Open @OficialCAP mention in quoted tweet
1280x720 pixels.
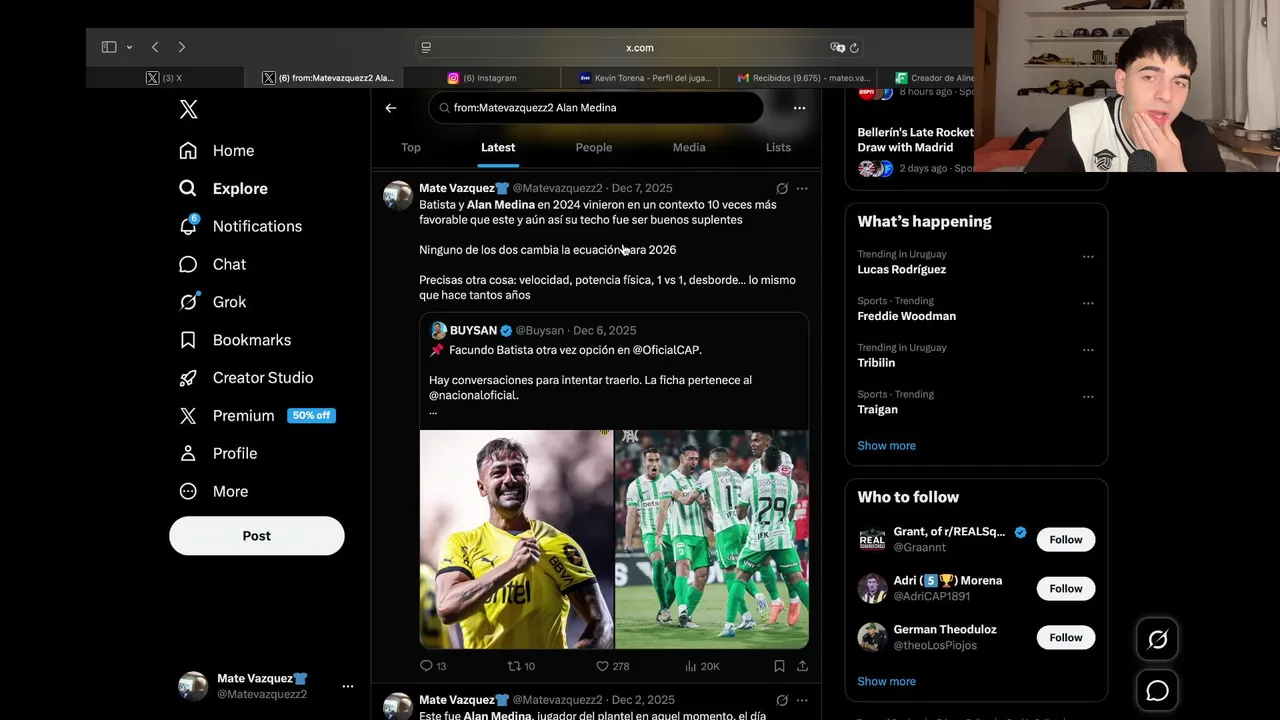666,350
